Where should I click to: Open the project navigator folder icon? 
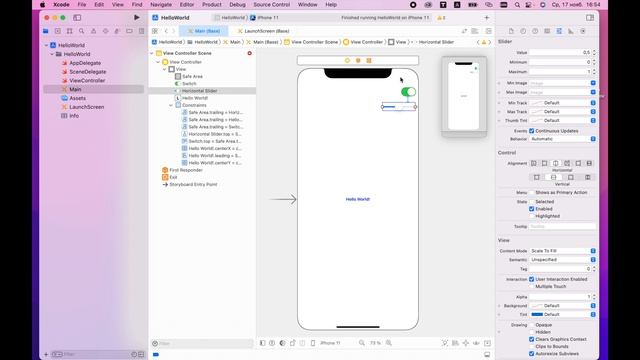click(x=46, y=31)
